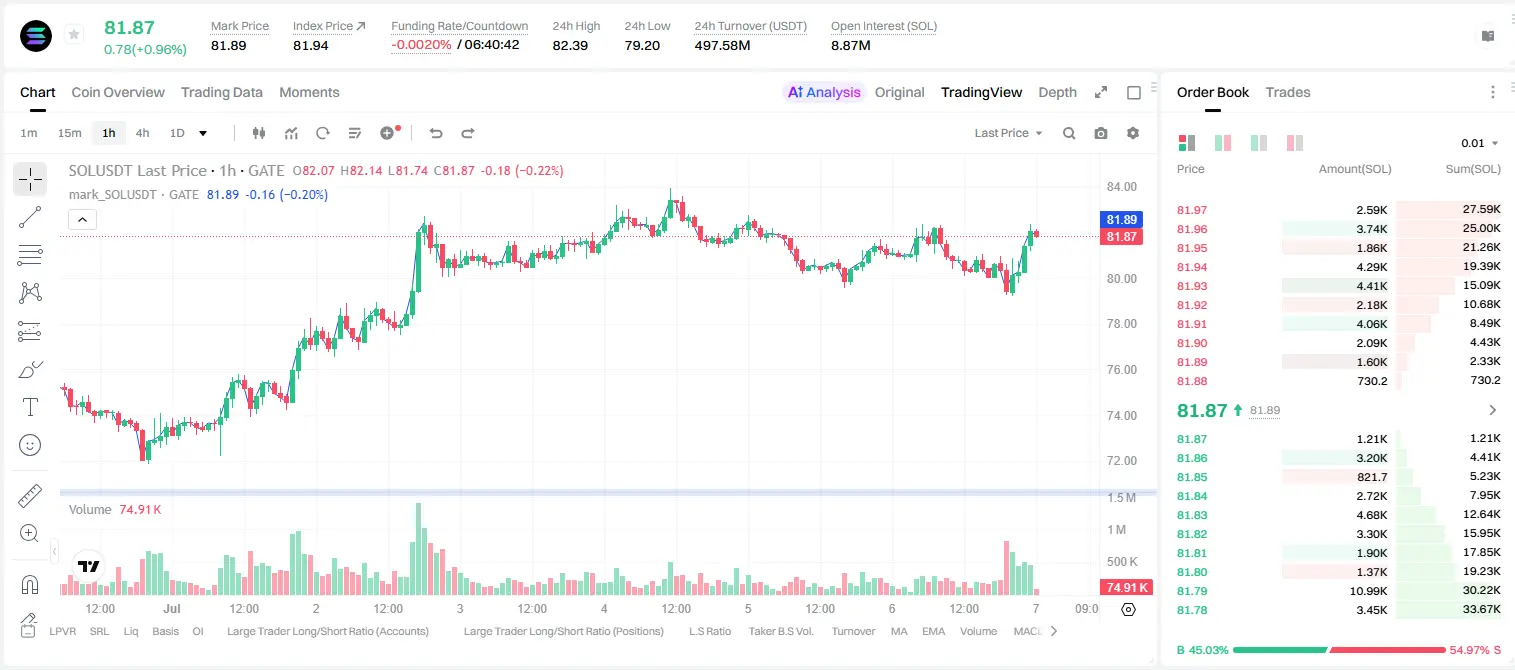Open the emoji sticker tool
Viewport: 1515px width, 670px height.
point(30,445)
